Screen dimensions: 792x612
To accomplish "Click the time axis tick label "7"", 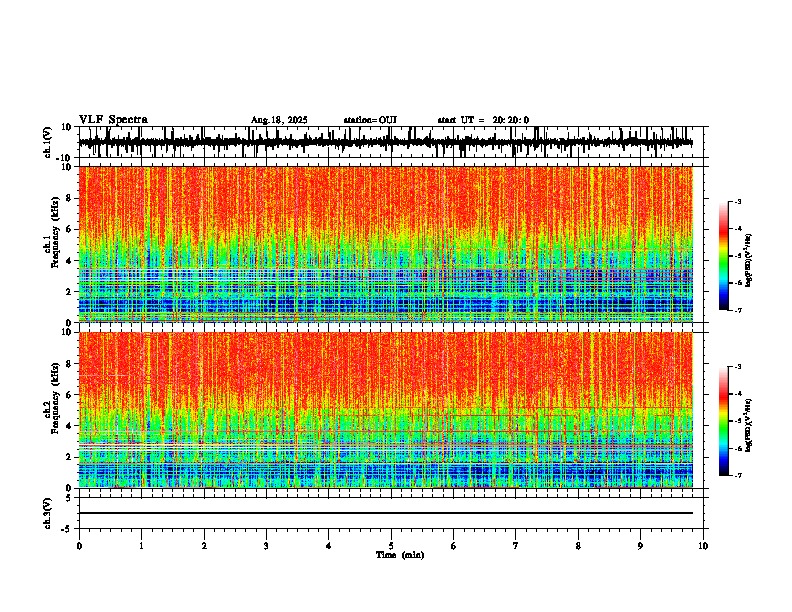I will pos(516,546).
